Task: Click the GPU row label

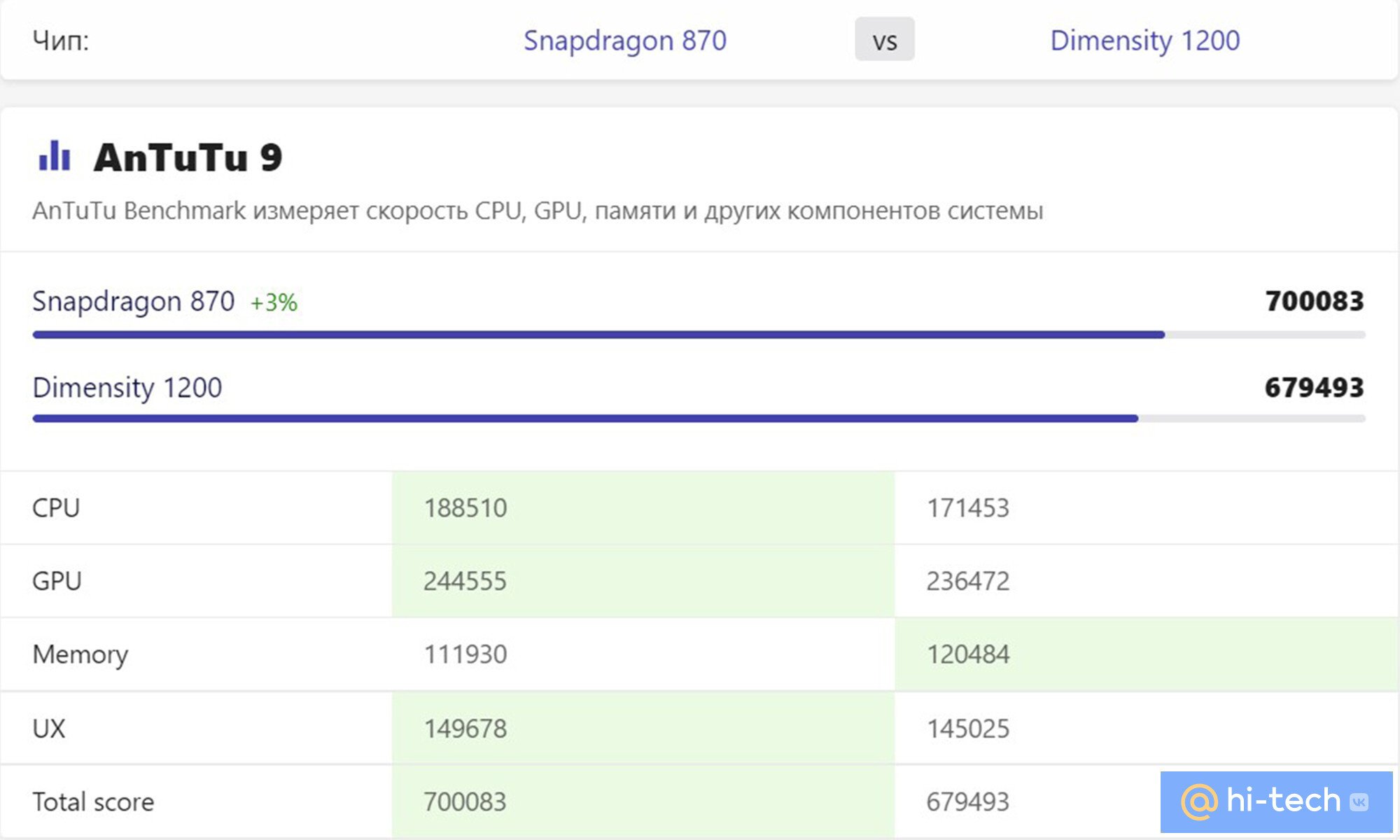Action: 57,581
